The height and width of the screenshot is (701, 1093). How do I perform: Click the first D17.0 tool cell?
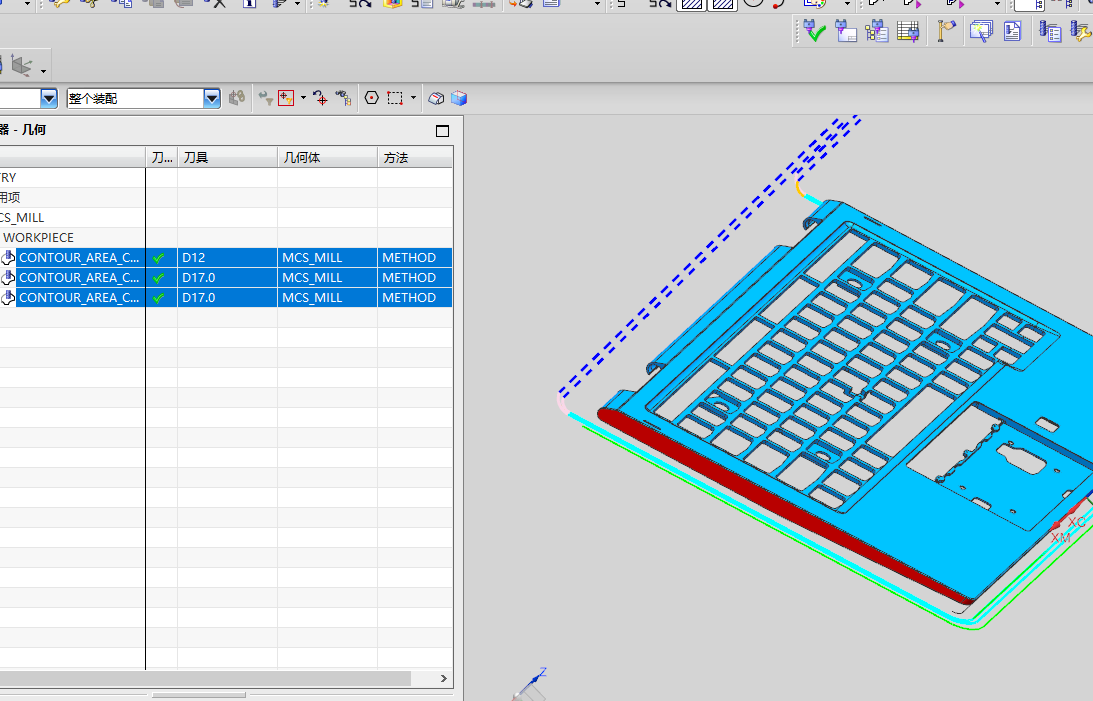[x=227, y=277]
